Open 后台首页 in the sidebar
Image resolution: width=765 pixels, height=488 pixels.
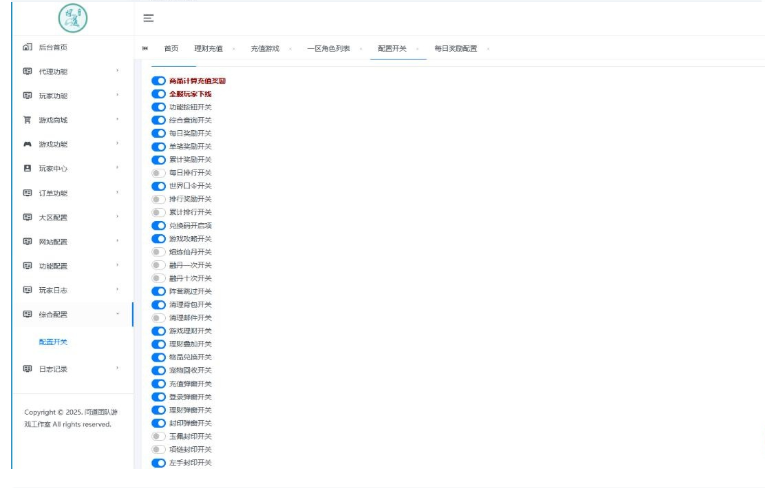pyautogui.click(x=53, y=47)
